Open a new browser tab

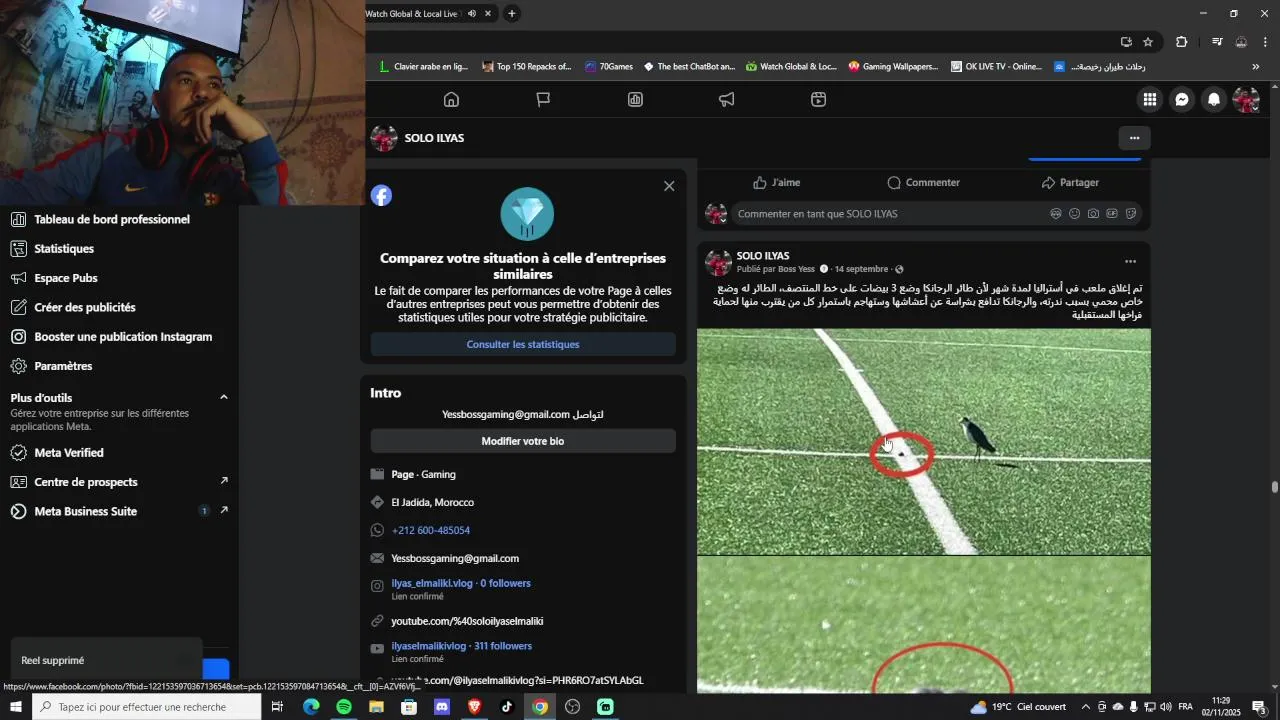512,14
